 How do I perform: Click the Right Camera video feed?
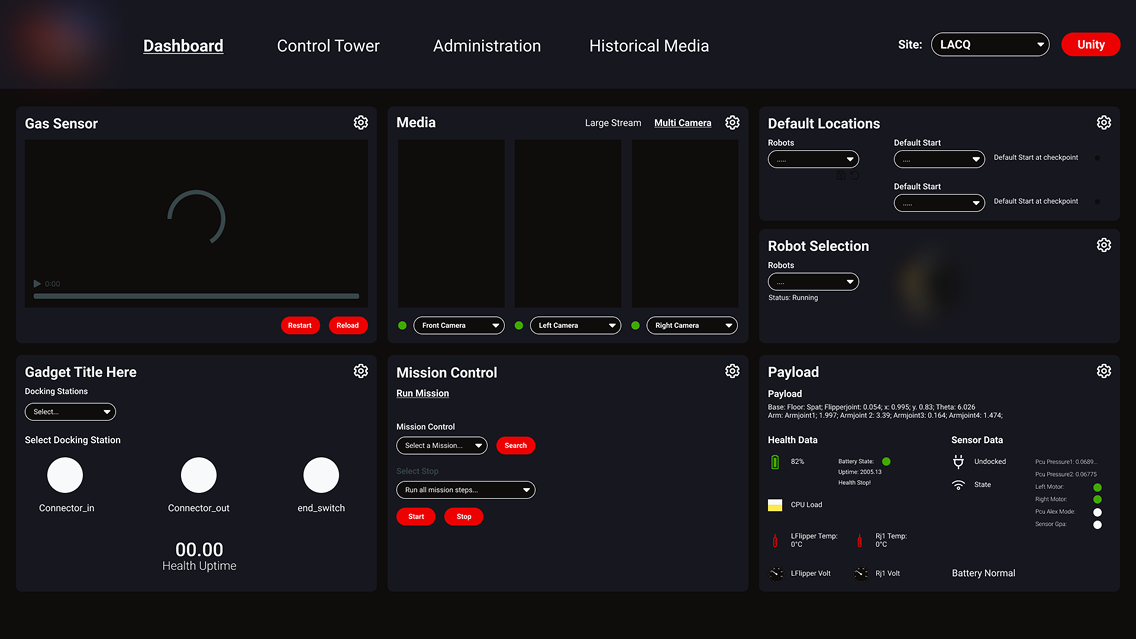685,223
